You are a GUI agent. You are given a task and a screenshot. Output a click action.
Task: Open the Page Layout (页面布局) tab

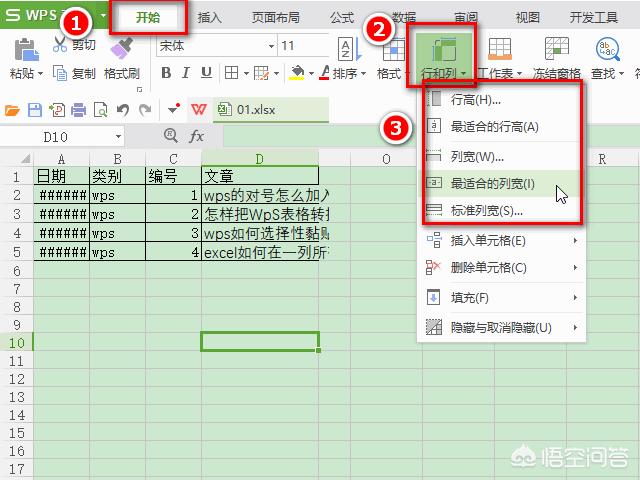click(x=276, y=18)
